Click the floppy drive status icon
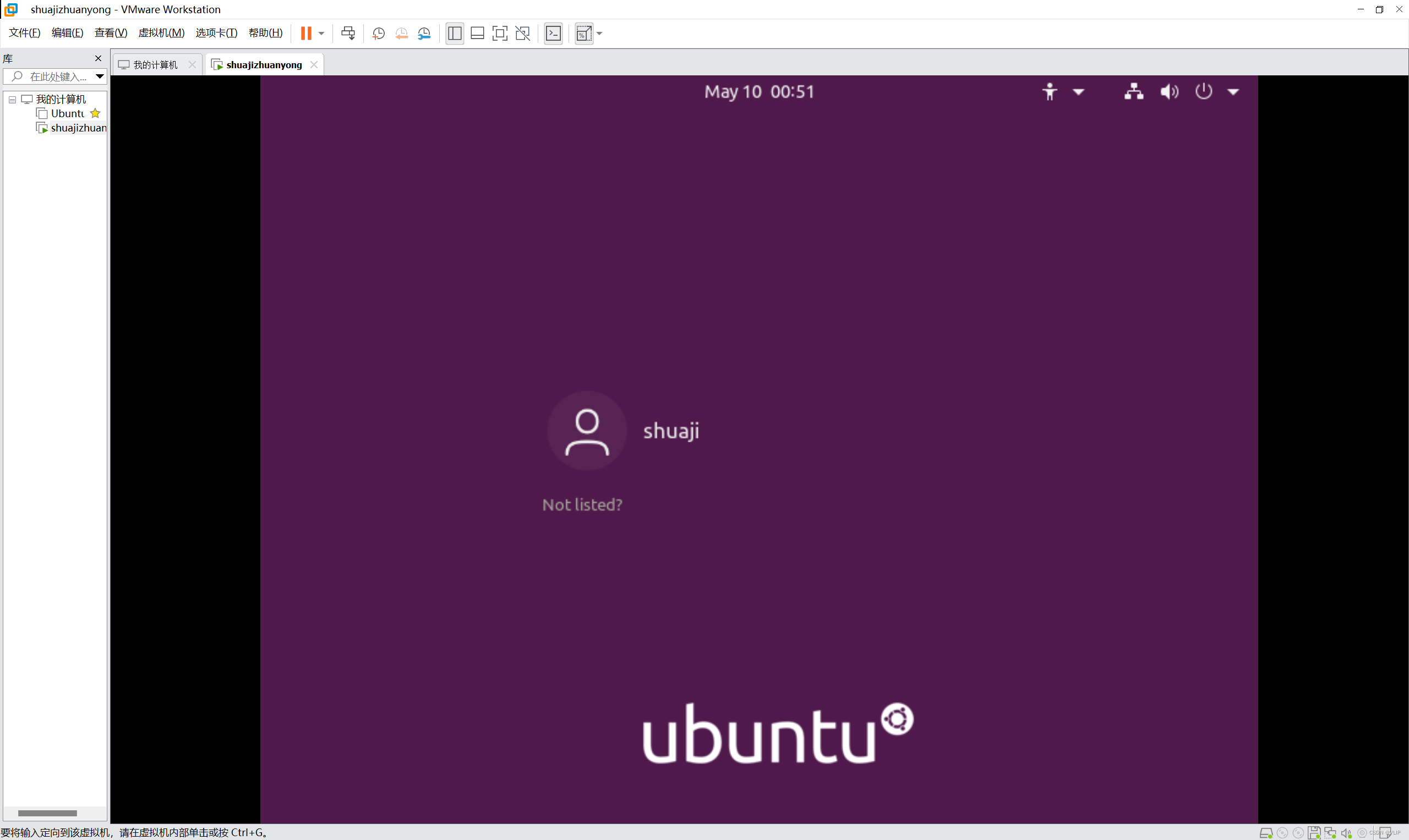The width and height of the screenshot is (1409, 840). coord(1314,833)
